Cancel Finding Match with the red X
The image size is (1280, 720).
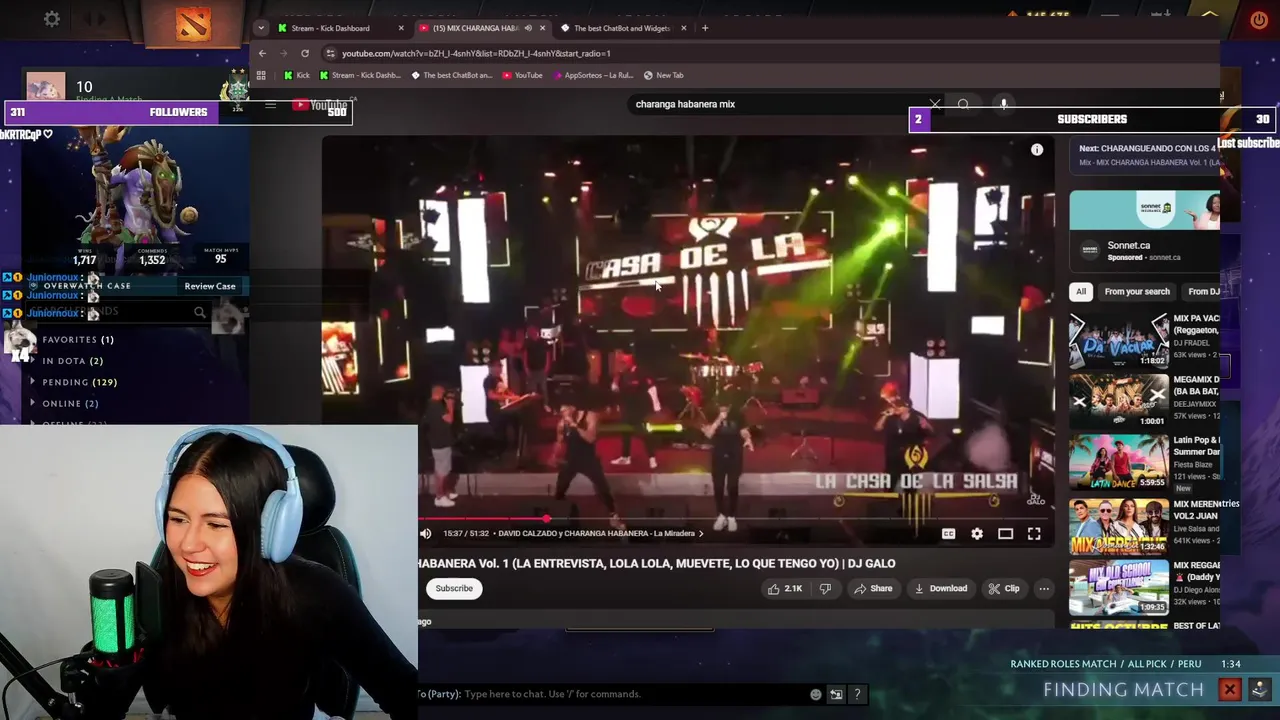pos(1230,690)
